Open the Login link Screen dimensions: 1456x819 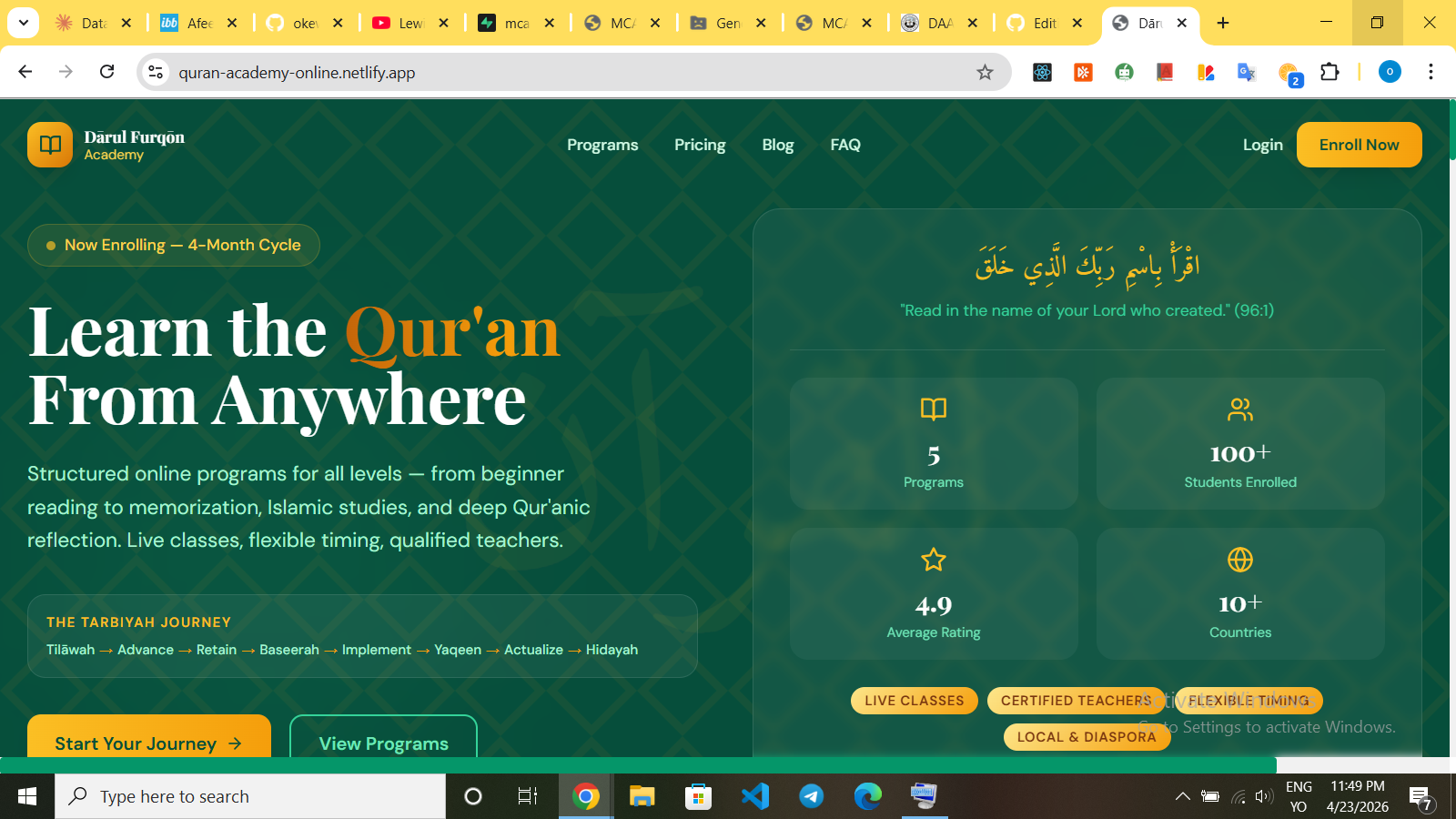[x=1263, y=145]
